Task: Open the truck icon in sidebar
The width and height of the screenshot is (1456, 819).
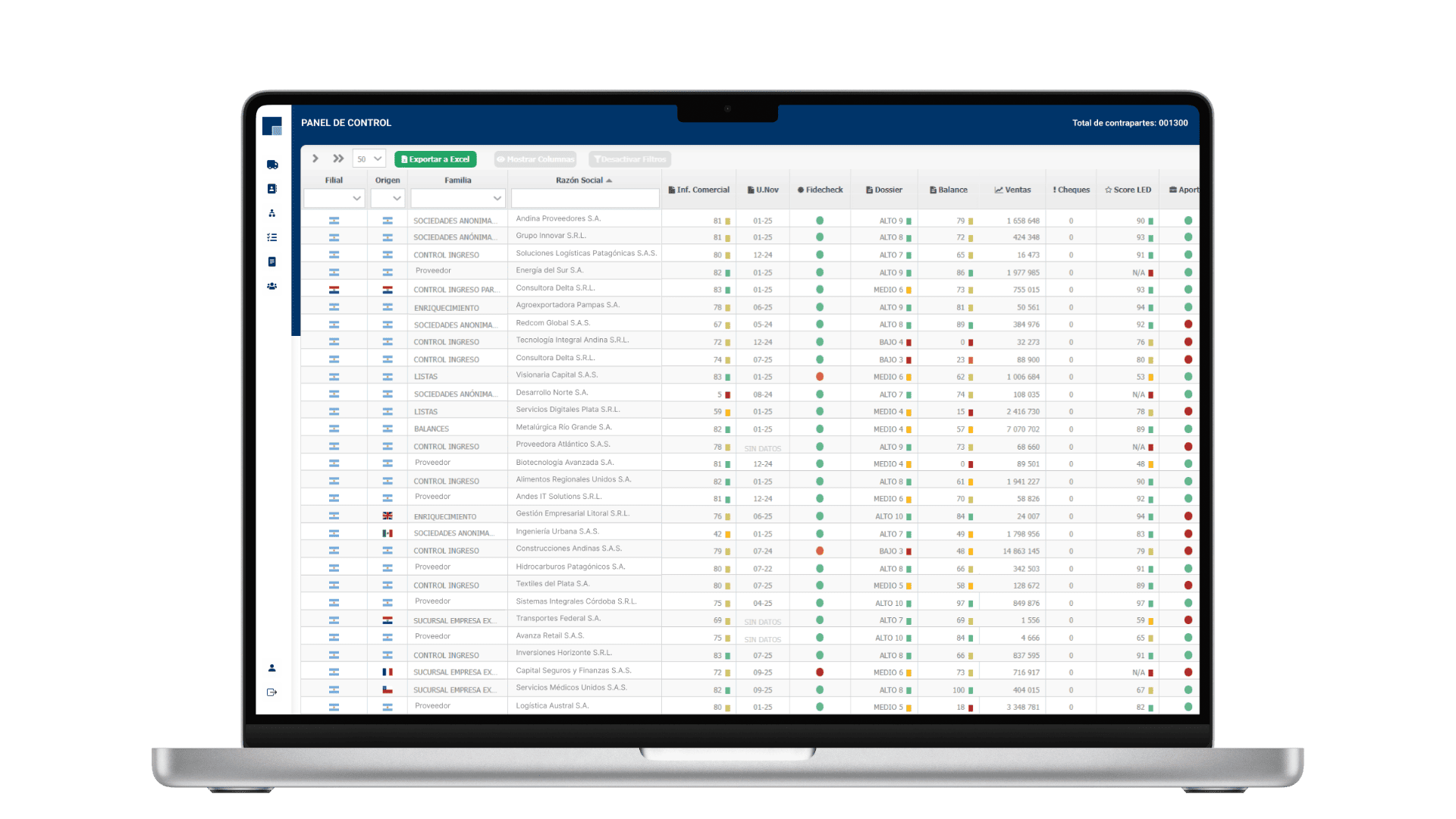Action: 272,165
